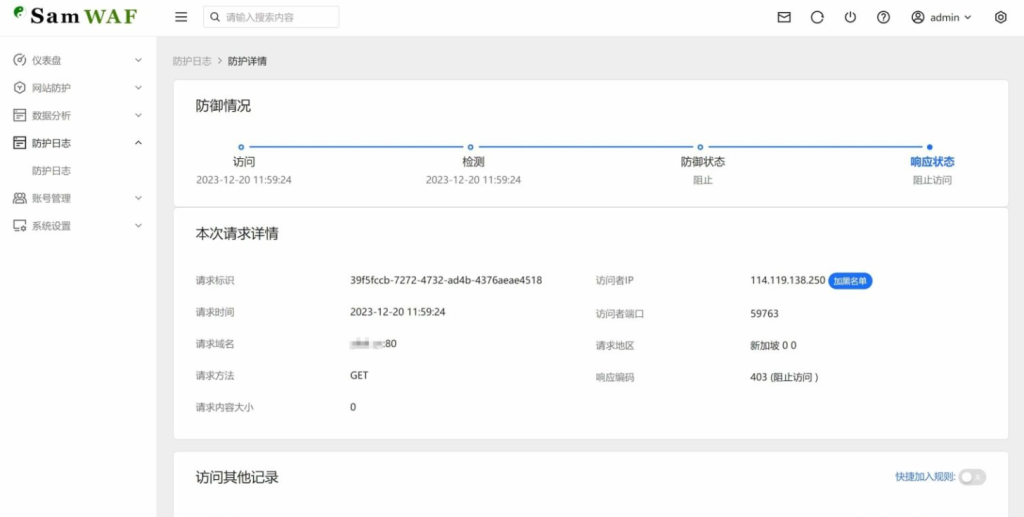Click the 本次请求详情 section heading
Image resolution: width=1024 pixels, height=517 pixels.
[x=237, y=234]
